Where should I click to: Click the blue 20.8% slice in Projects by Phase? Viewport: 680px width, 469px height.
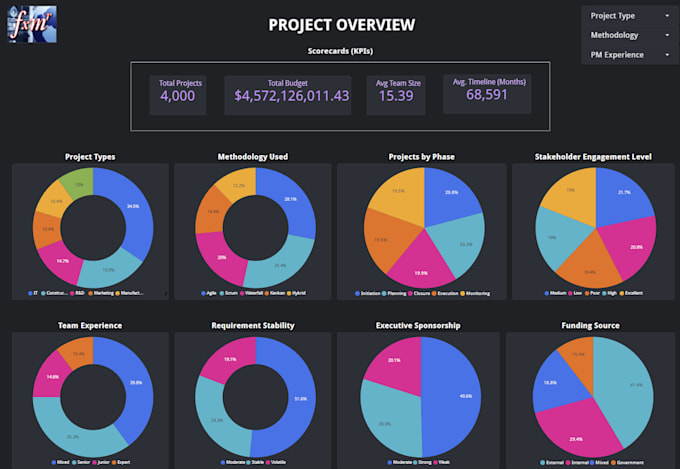[x=451, y=193]
